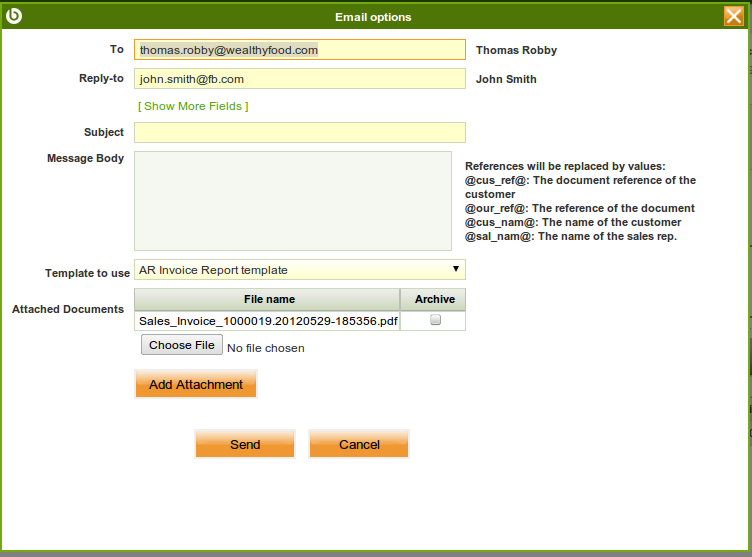Click the Thomas Robby recipient name
The height and width of the screenshot is (557, 752).
(x=516, y=50)
